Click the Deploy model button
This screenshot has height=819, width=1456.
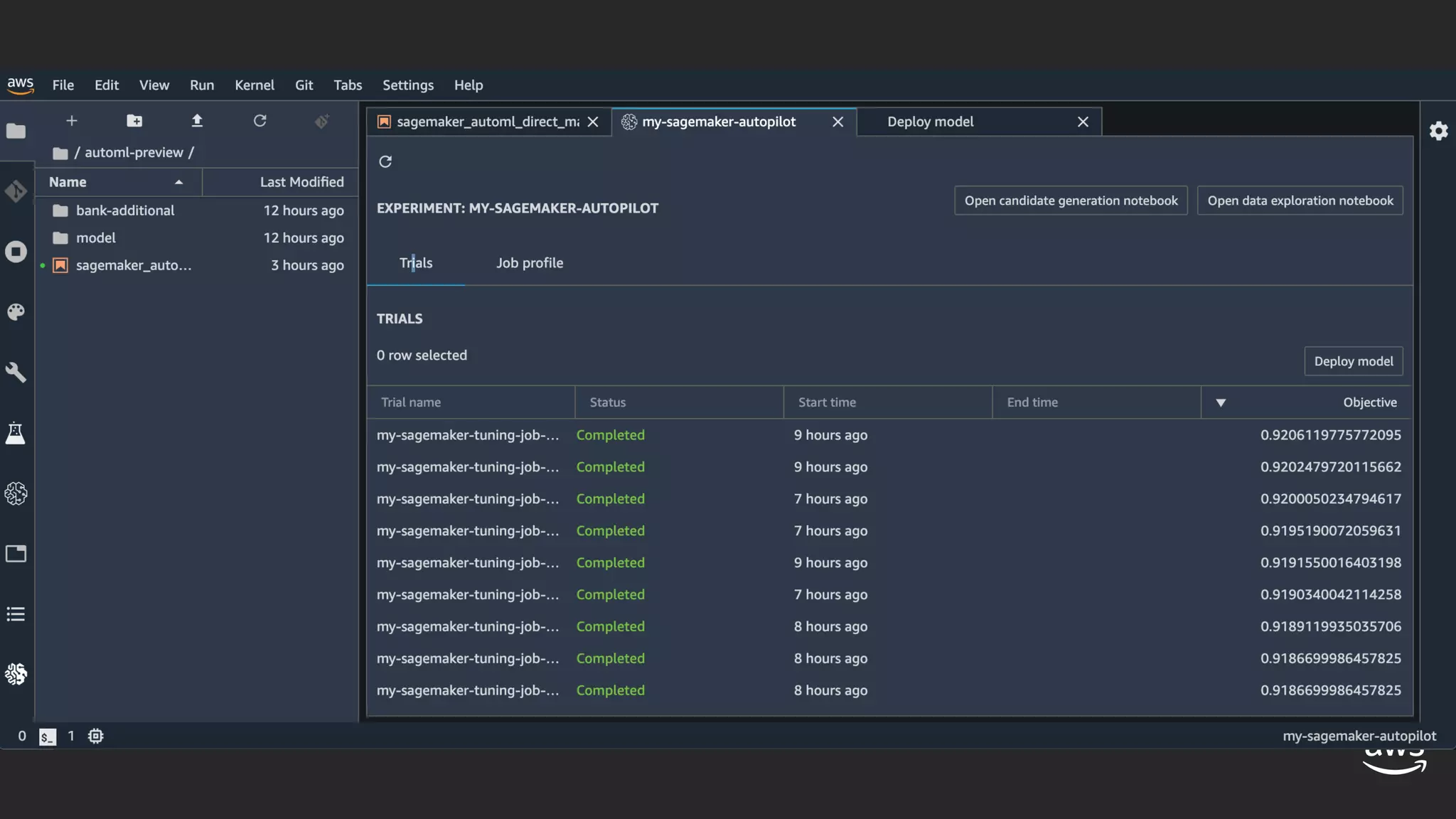click(1353, 361)
